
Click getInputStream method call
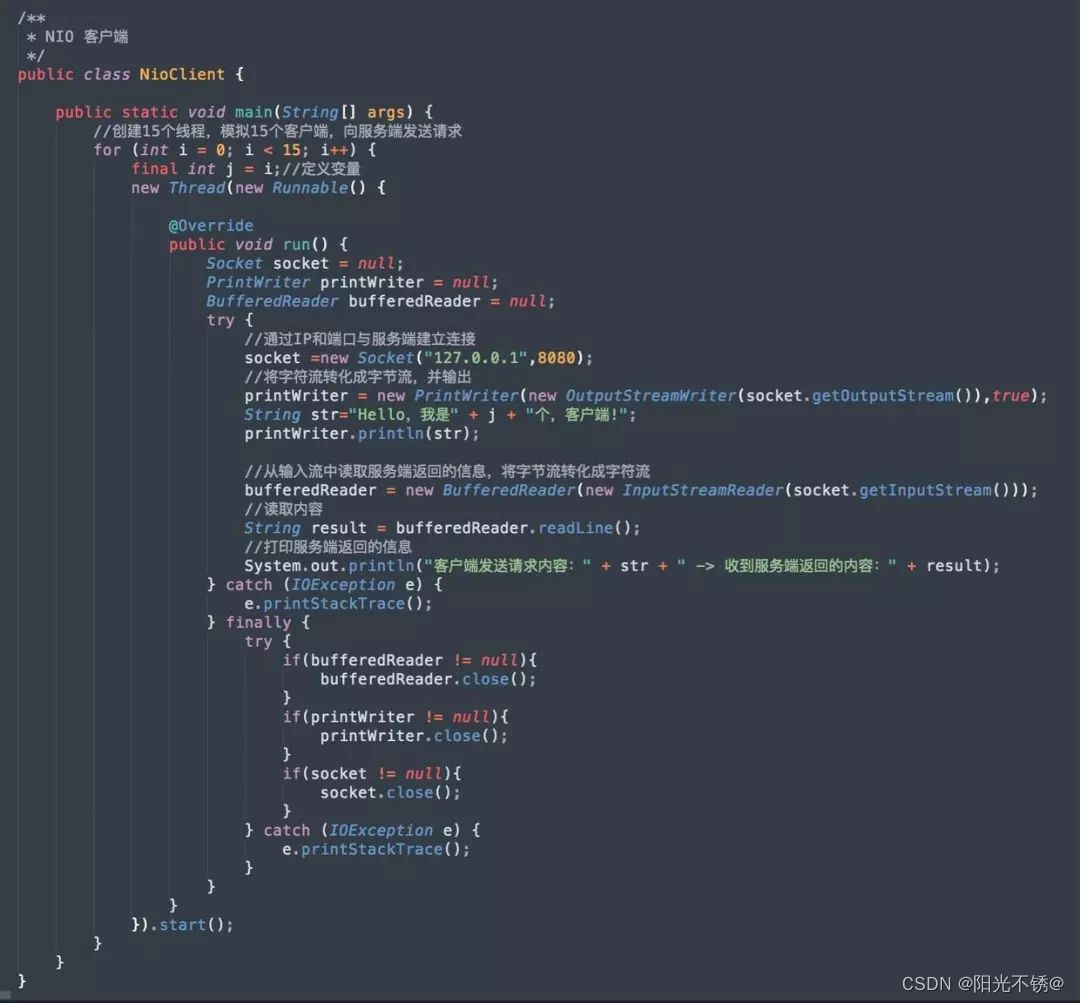926,490
